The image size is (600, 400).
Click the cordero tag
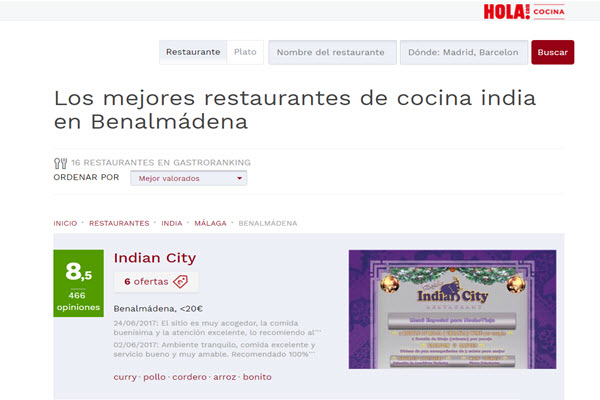[x=189, y=377]
